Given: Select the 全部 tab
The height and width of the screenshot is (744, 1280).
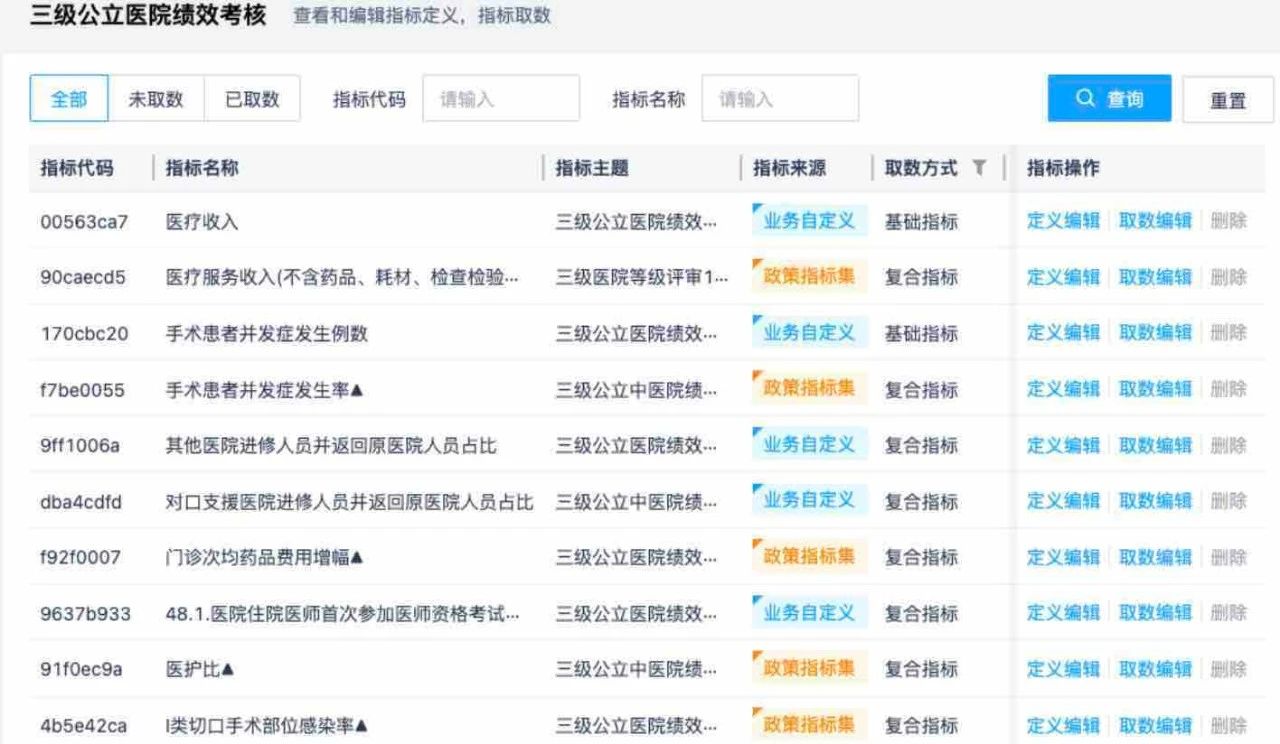Looking at the screenshot, I should [68, 98].
